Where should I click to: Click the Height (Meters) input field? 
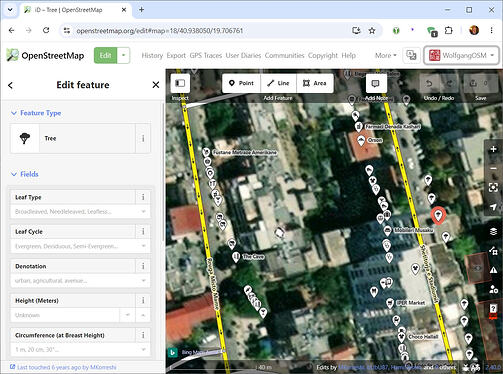(x=65, y=315)
